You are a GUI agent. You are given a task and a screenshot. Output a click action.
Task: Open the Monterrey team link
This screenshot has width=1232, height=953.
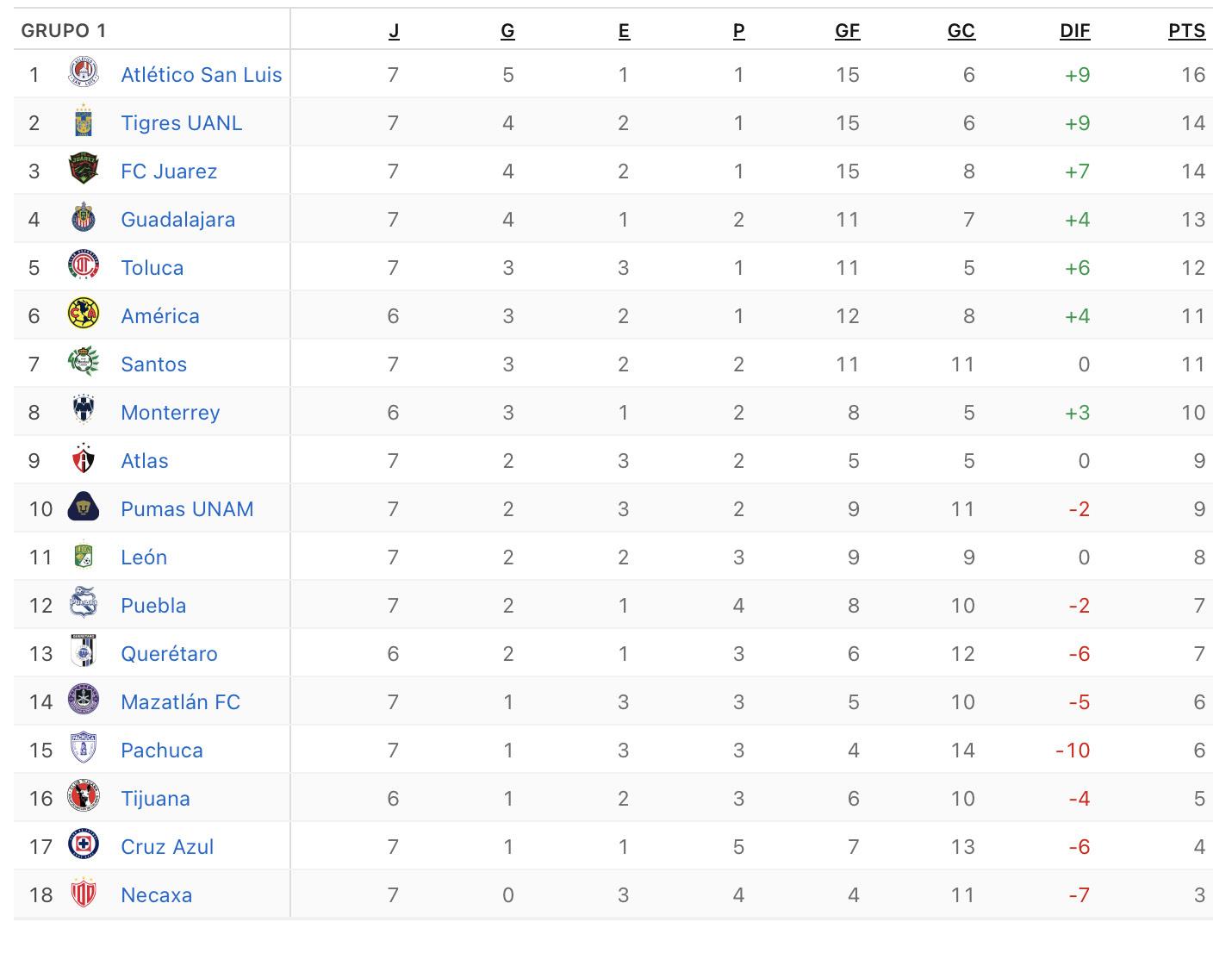click(x=170, y=413)
